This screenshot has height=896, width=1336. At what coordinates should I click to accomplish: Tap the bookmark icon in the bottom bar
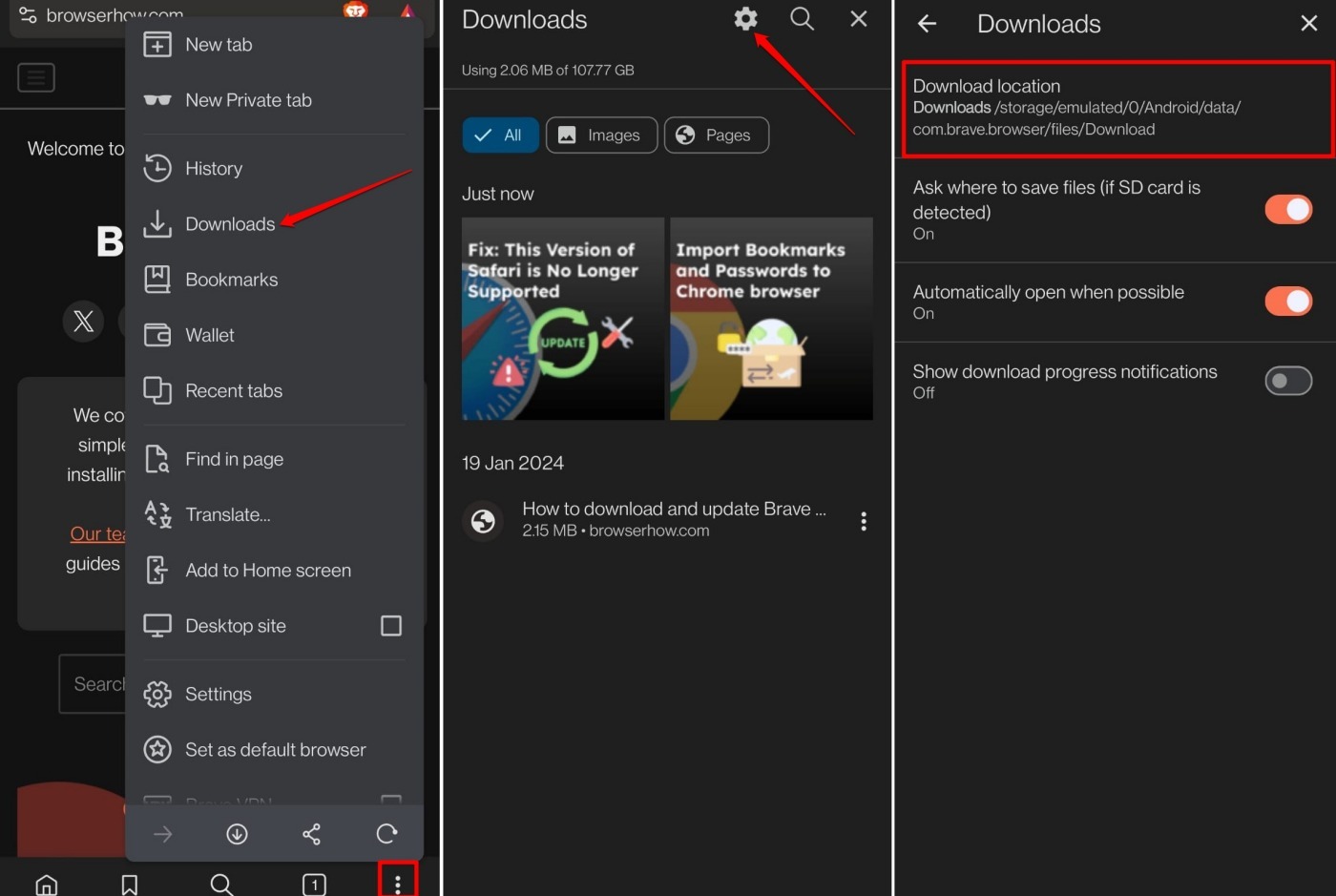tap(130, 885)
